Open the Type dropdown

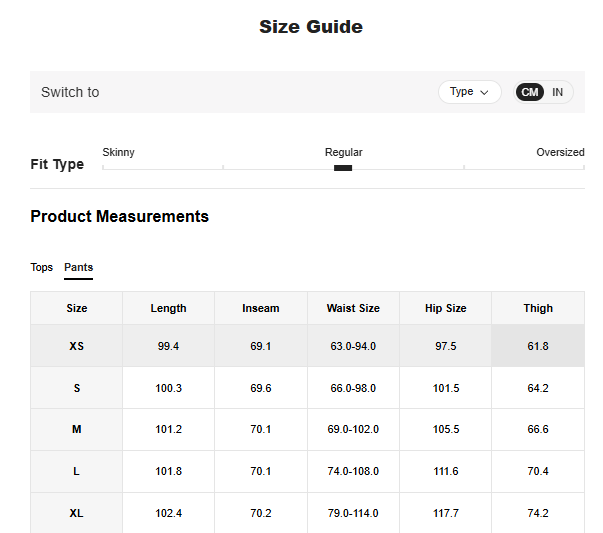[x=468, y=92]
